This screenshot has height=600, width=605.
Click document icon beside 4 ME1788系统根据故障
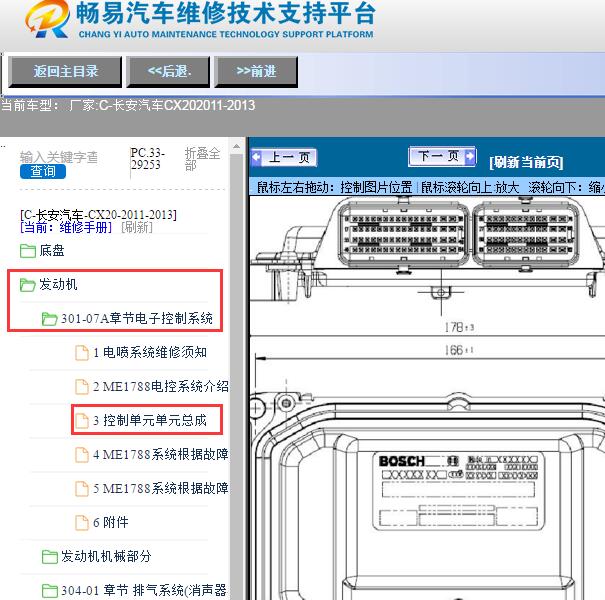pos(82,455)
